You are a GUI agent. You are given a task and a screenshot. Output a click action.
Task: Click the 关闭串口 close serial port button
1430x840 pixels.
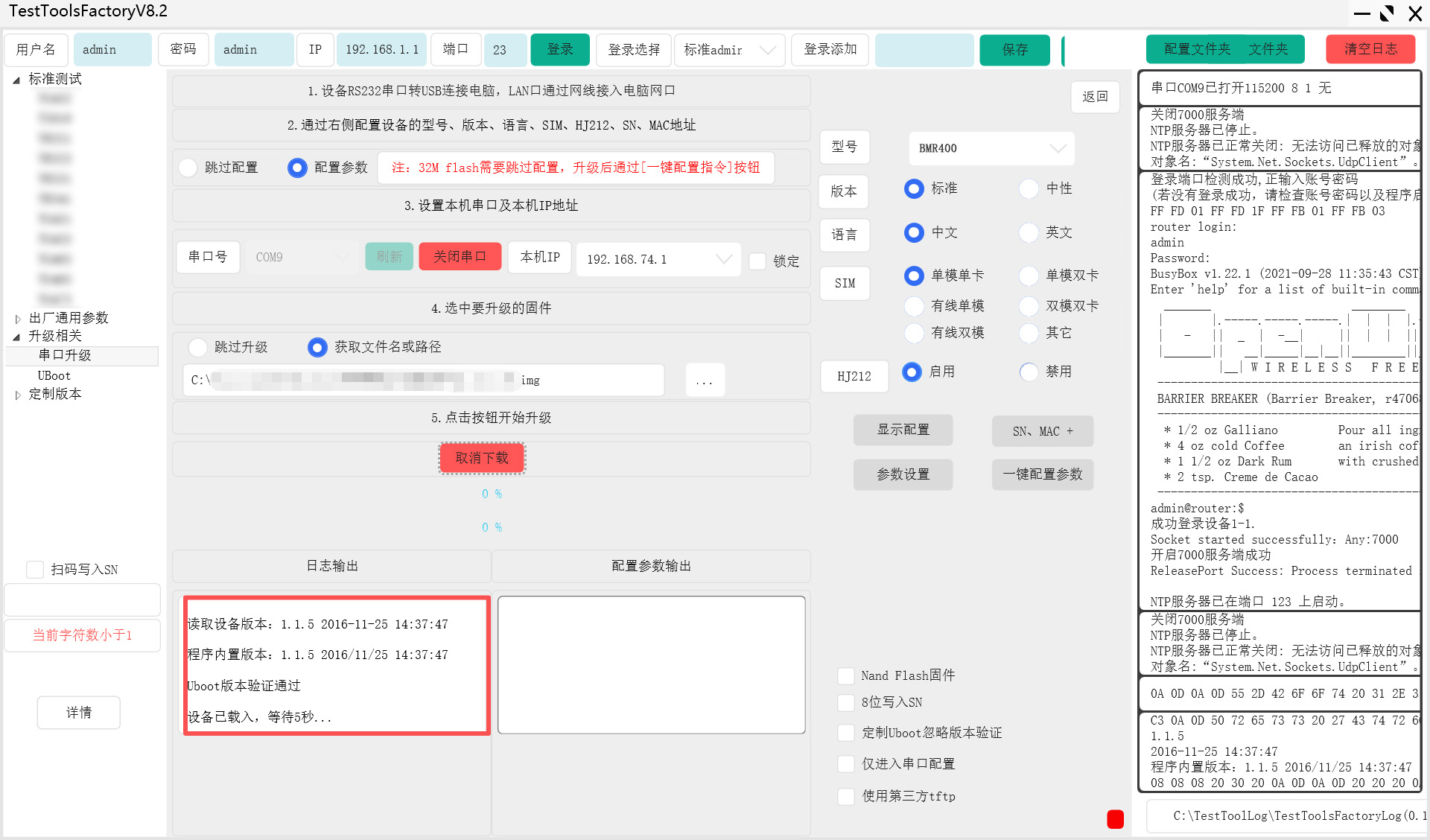click(x=460, y=256)
